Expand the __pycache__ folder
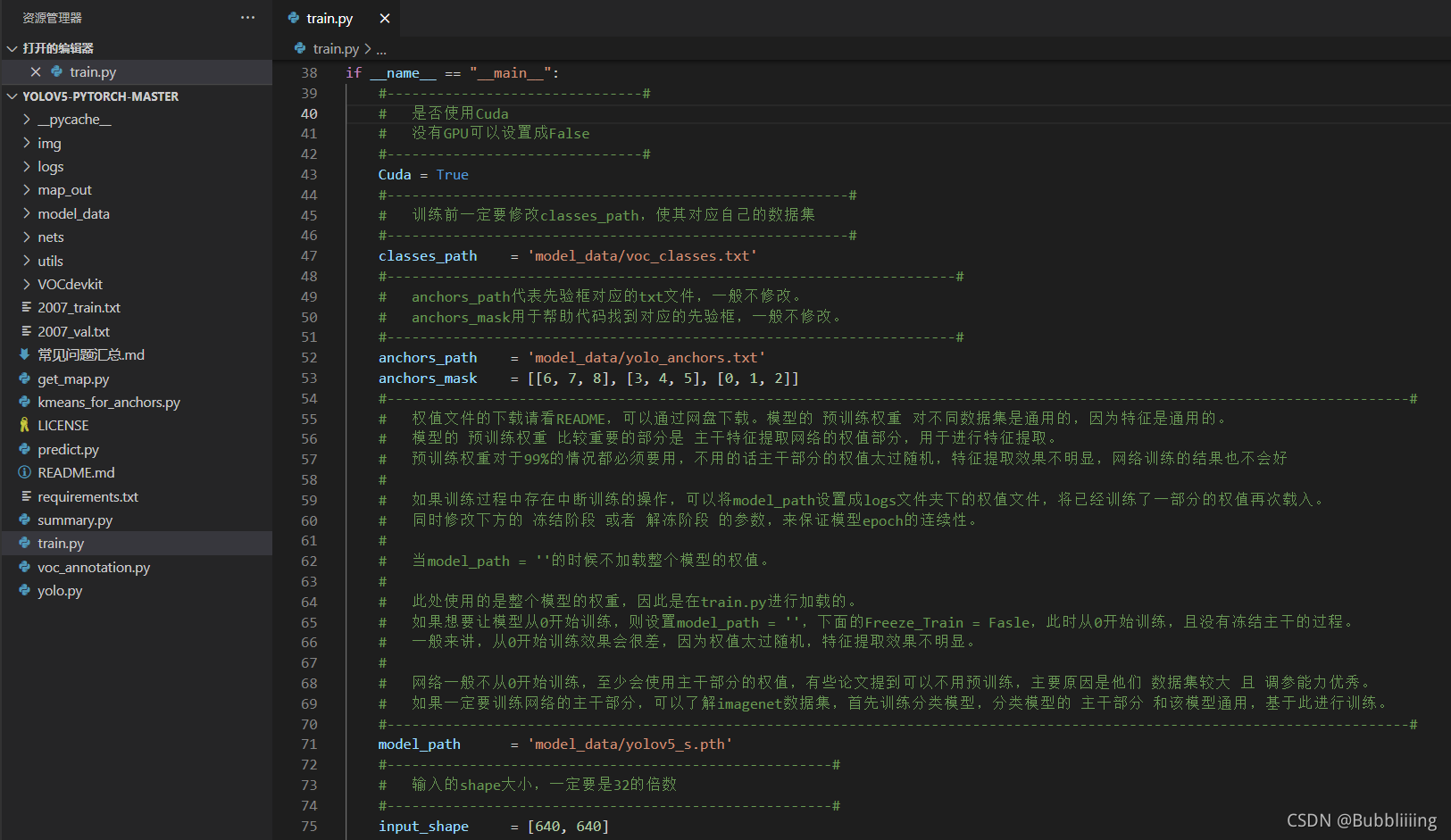The width and height of the screenshot is (1451, 840). point(26,119)
